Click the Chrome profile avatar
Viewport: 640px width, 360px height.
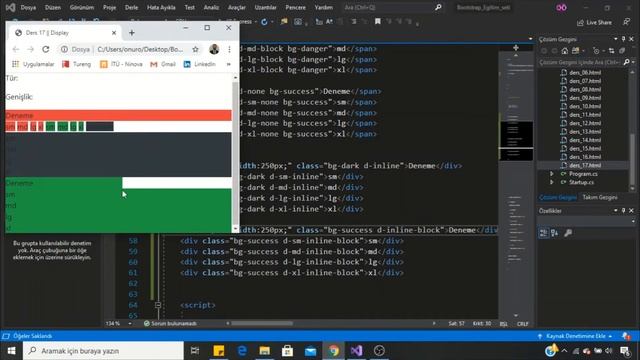coord(214,49)
